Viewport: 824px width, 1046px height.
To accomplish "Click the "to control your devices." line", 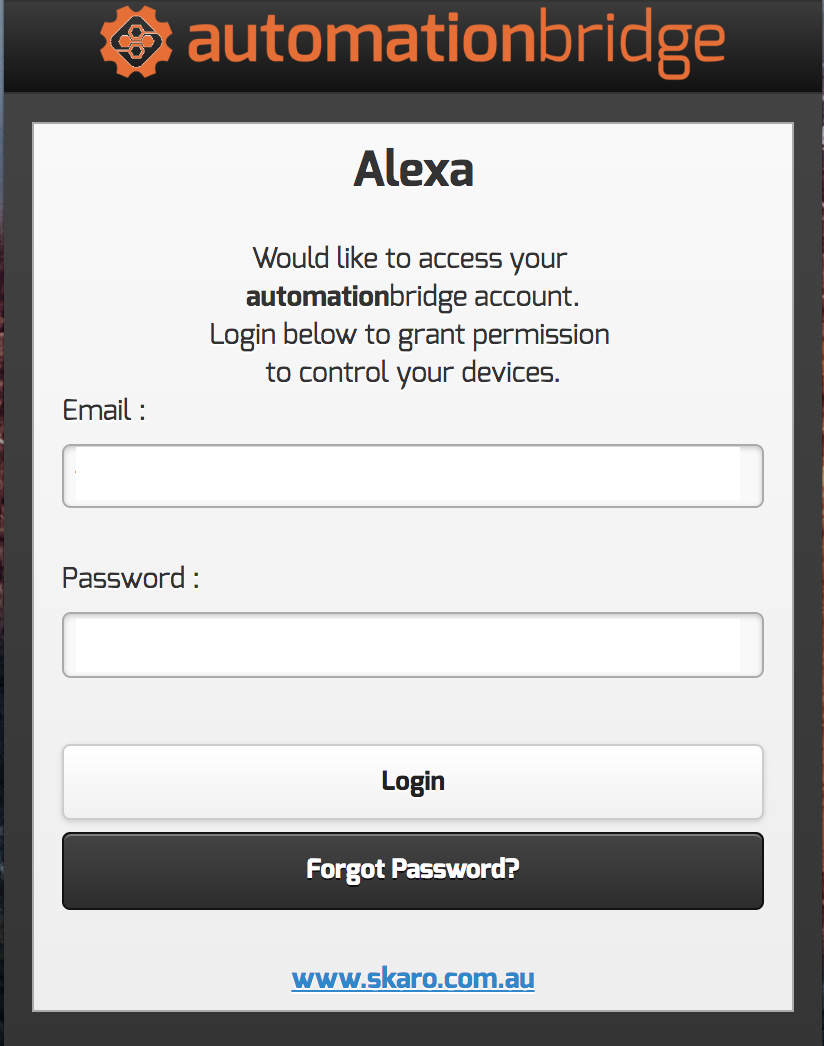I will coord(412,372).
